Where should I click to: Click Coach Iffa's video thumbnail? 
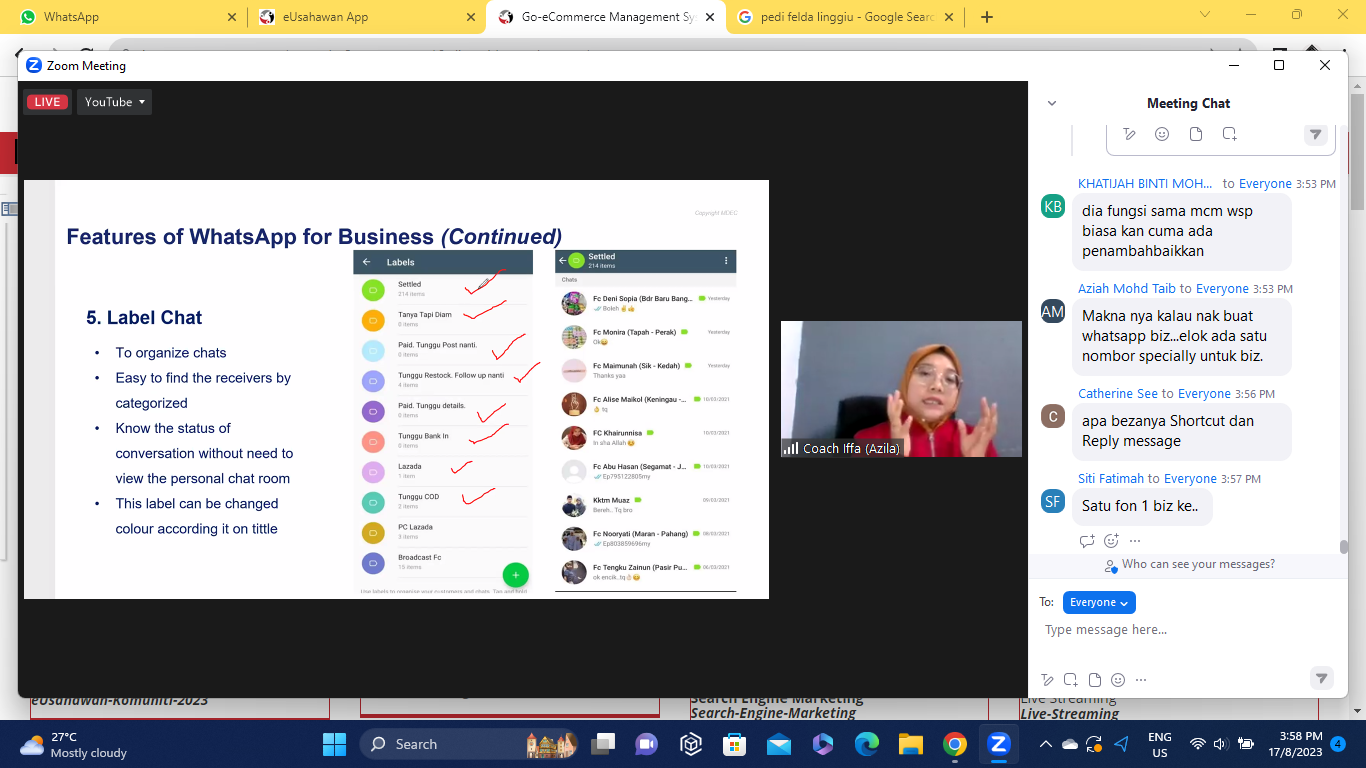coord(901,389)
